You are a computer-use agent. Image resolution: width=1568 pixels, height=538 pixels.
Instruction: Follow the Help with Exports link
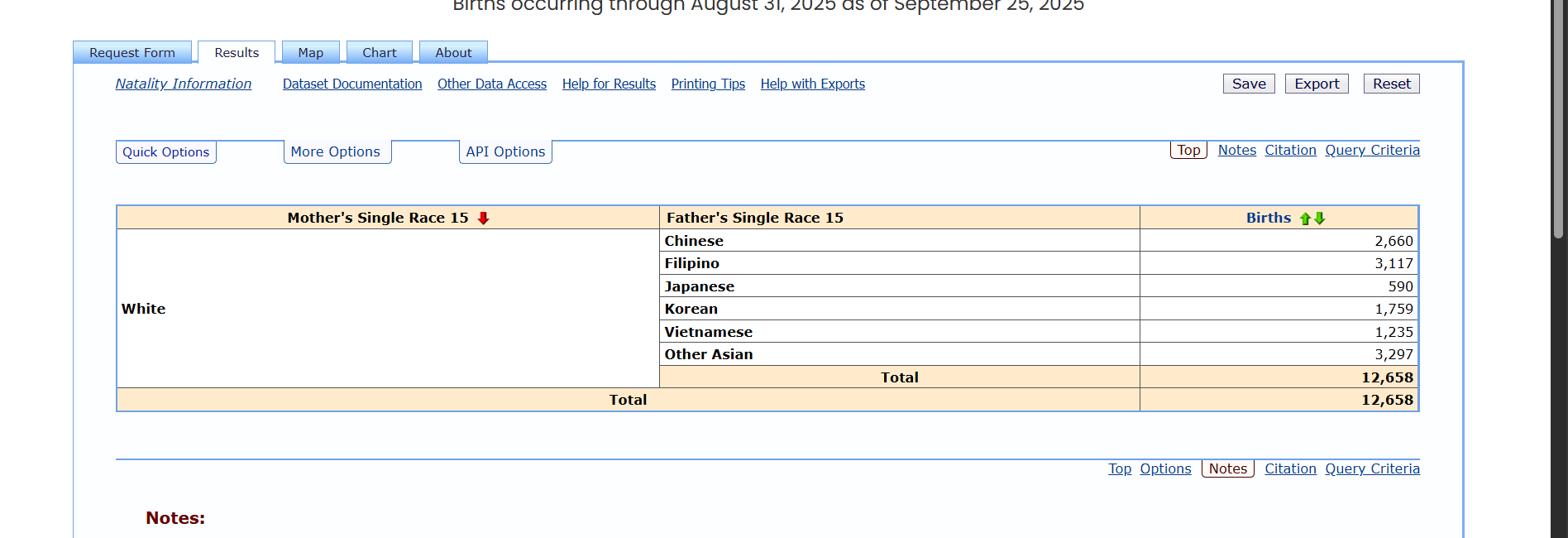point(812,84)
